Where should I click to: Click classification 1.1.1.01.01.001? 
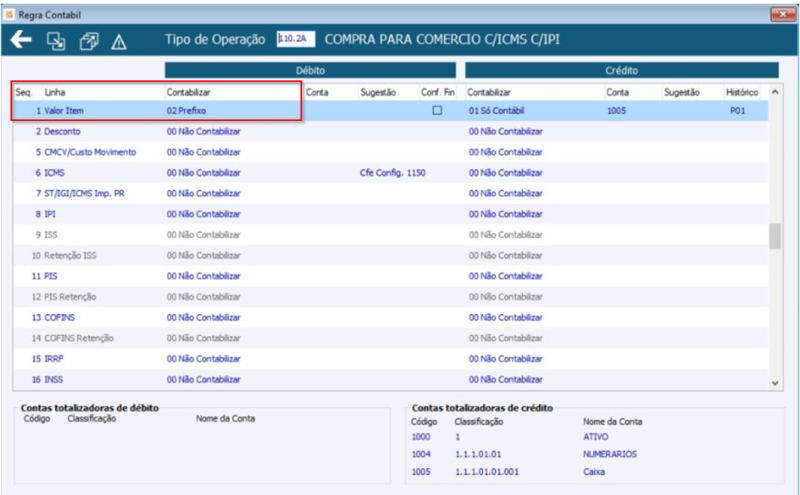pos(487,472)
